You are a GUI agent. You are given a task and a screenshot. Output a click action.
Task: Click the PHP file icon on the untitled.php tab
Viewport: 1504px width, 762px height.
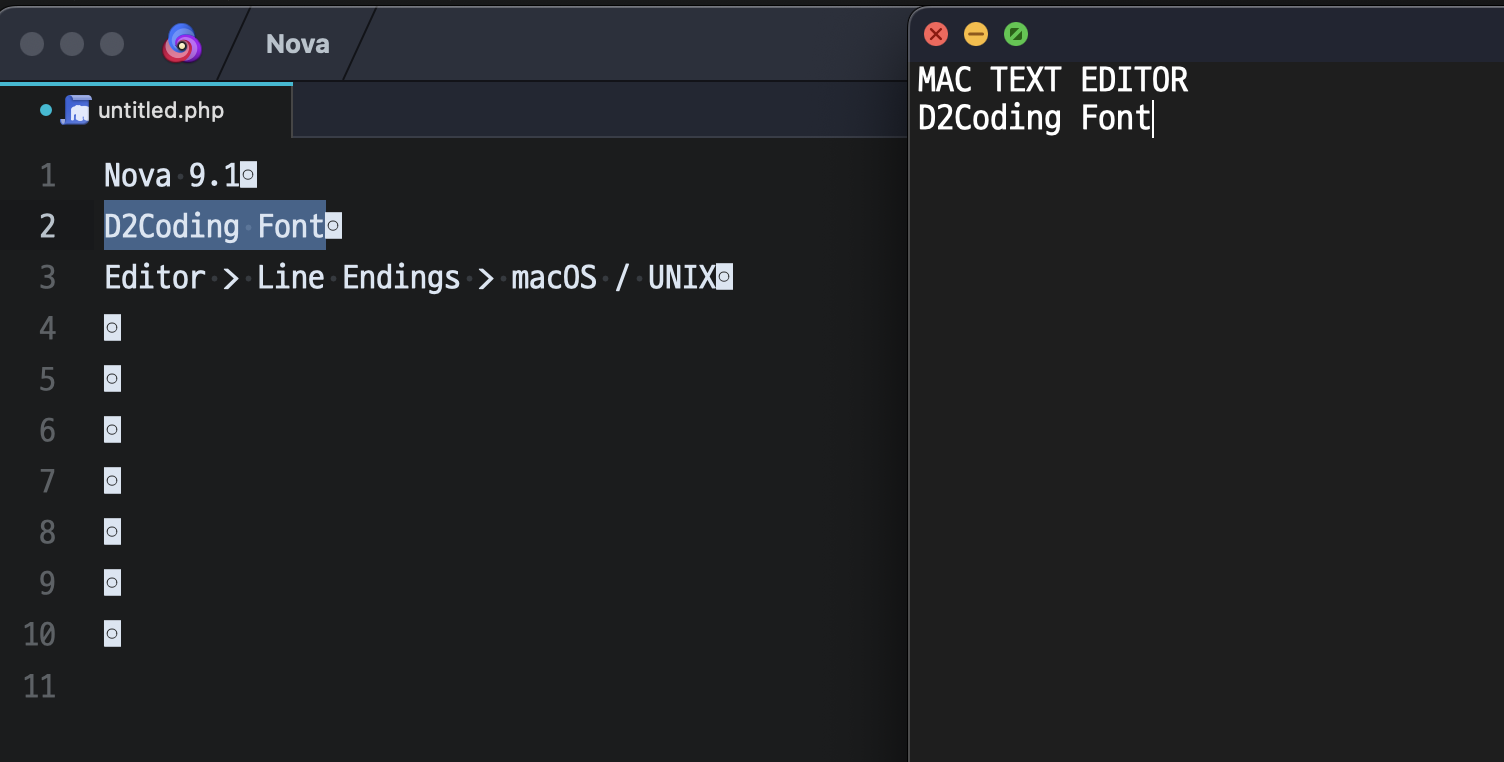[x=77, y=110]
